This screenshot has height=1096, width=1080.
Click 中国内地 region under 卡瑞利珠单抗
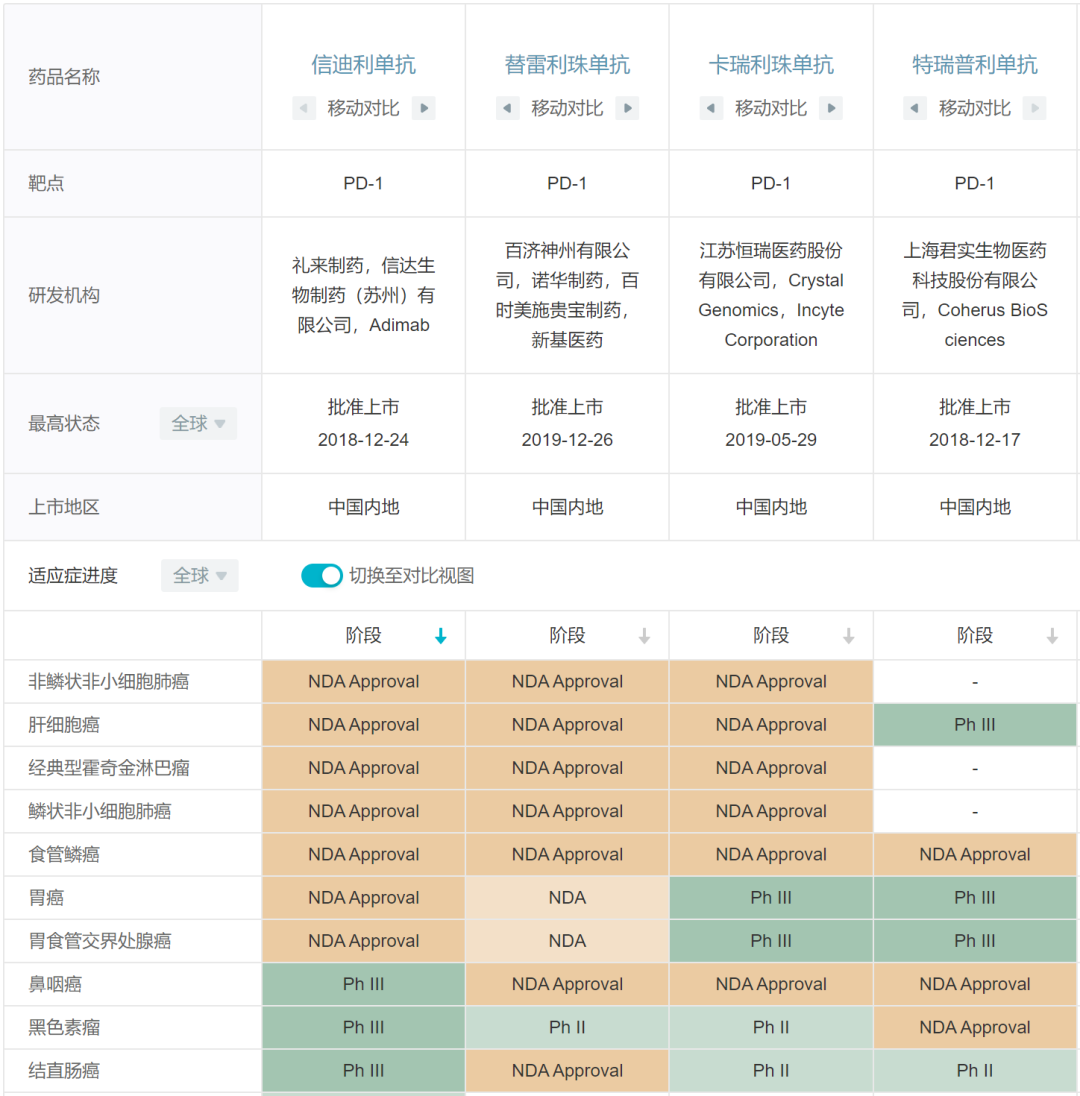coord(771,507)
